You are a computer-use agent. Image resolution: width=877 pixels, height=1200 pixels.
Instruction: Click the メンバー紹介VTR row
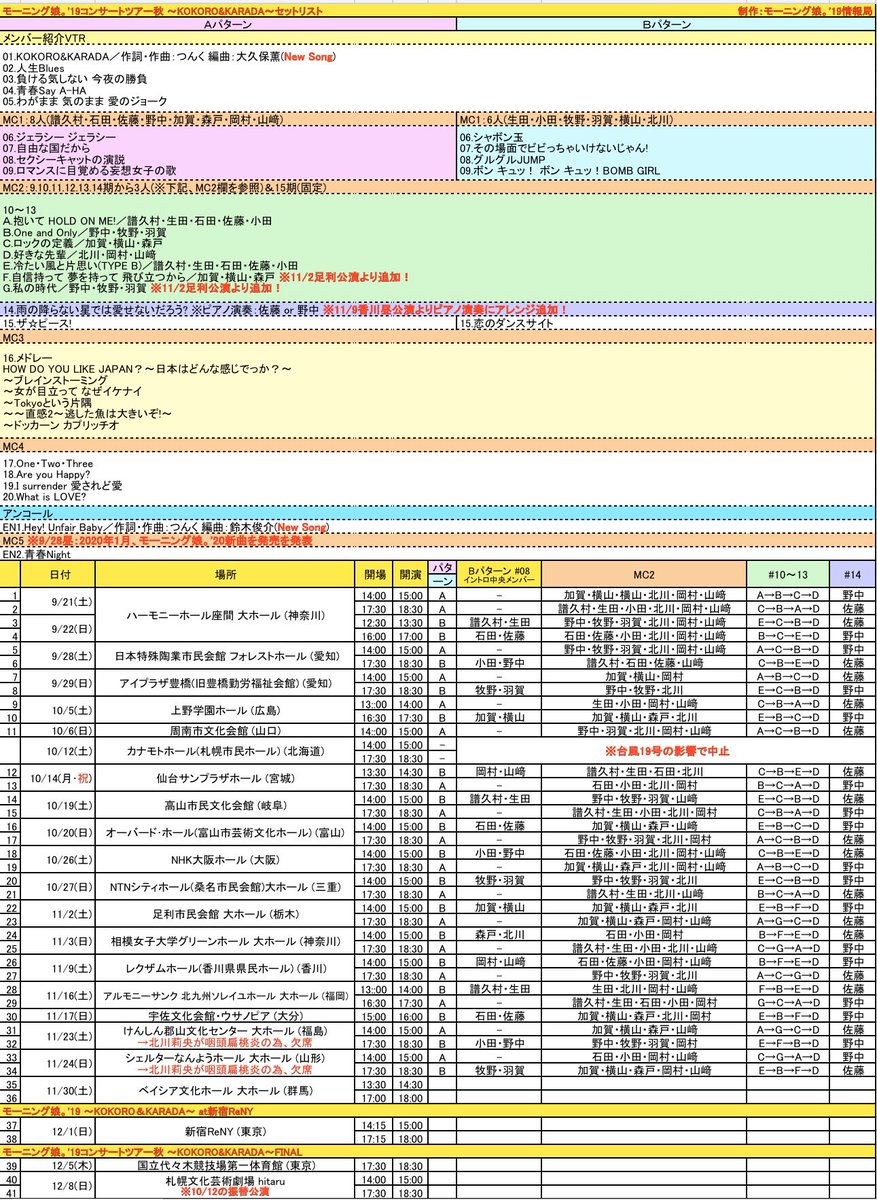[x=437, y=37]
